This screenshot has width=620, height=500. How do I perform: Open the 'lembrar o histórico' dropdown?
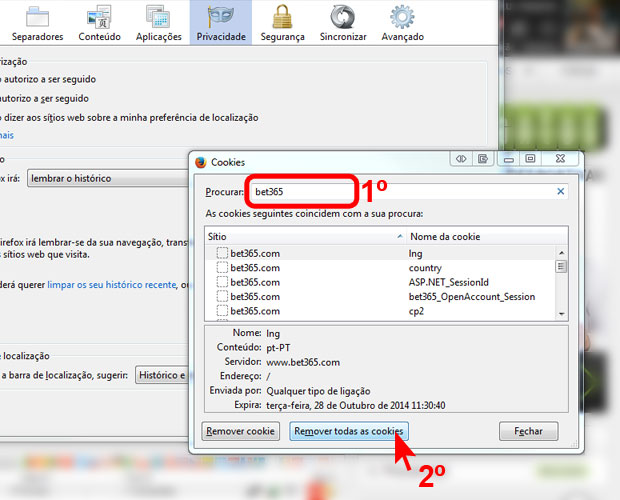pos(108,178)
